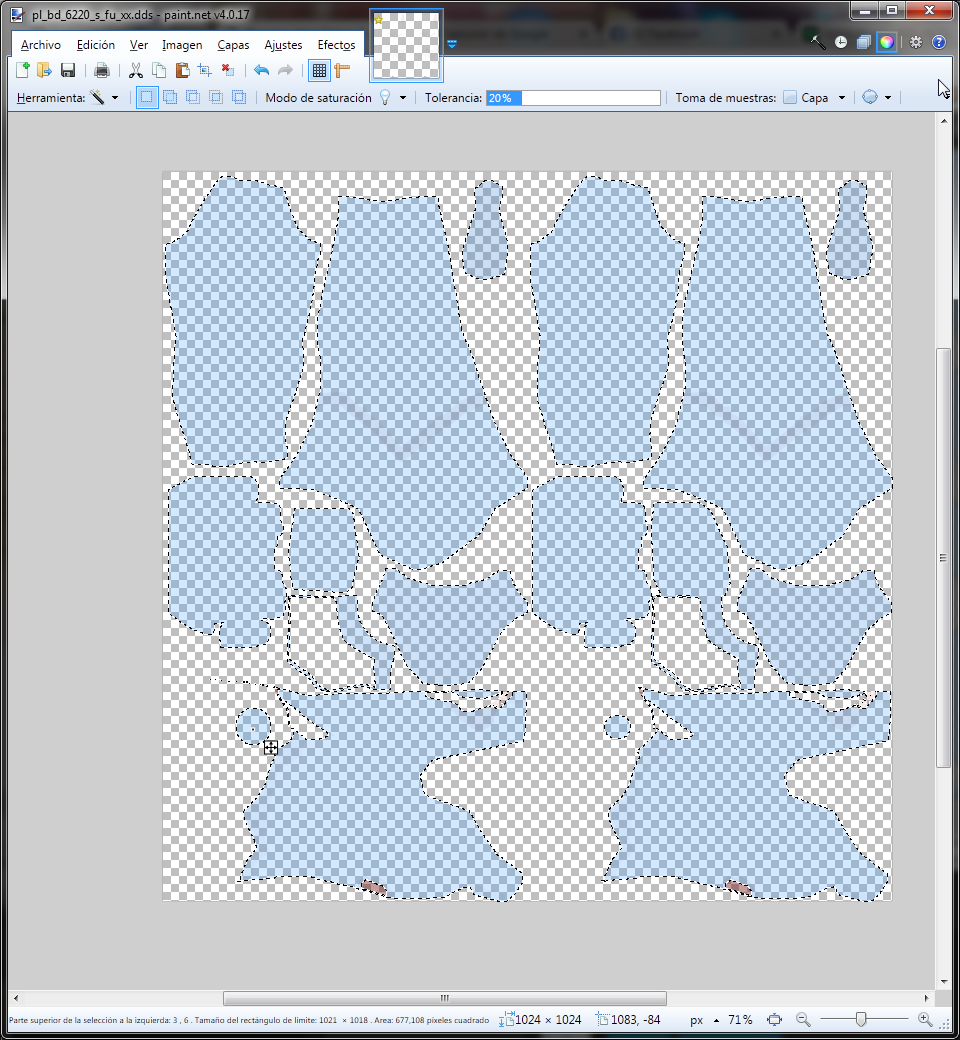
Task: Click the zoom in magnifier button
Action: click(x=925, y=1020)
